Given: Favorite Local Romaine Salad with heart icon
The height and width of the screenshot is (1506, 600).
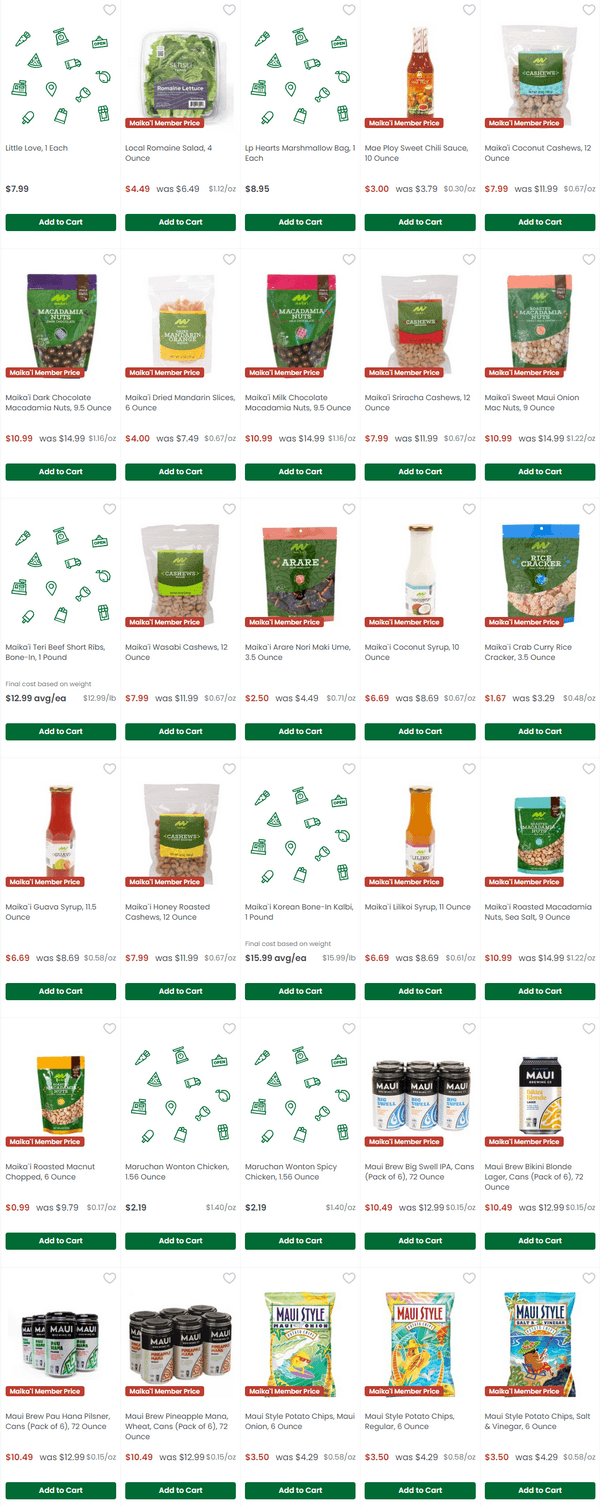Looking at the screenshot, I should click(229, 10).
